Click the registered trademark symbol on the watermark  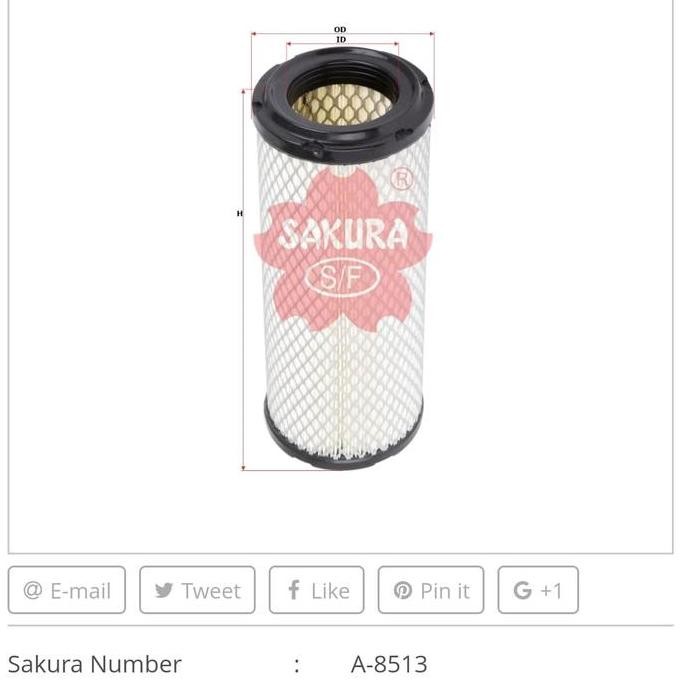pyautogui.click(x=402, y=179)
